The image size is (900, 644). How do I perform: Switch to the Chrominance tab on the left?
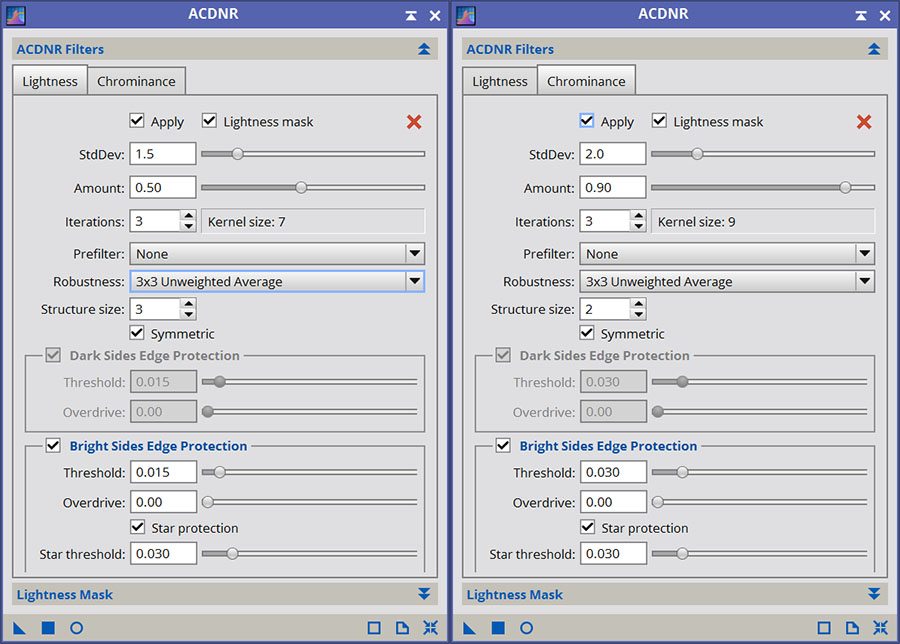click(136, 80)
